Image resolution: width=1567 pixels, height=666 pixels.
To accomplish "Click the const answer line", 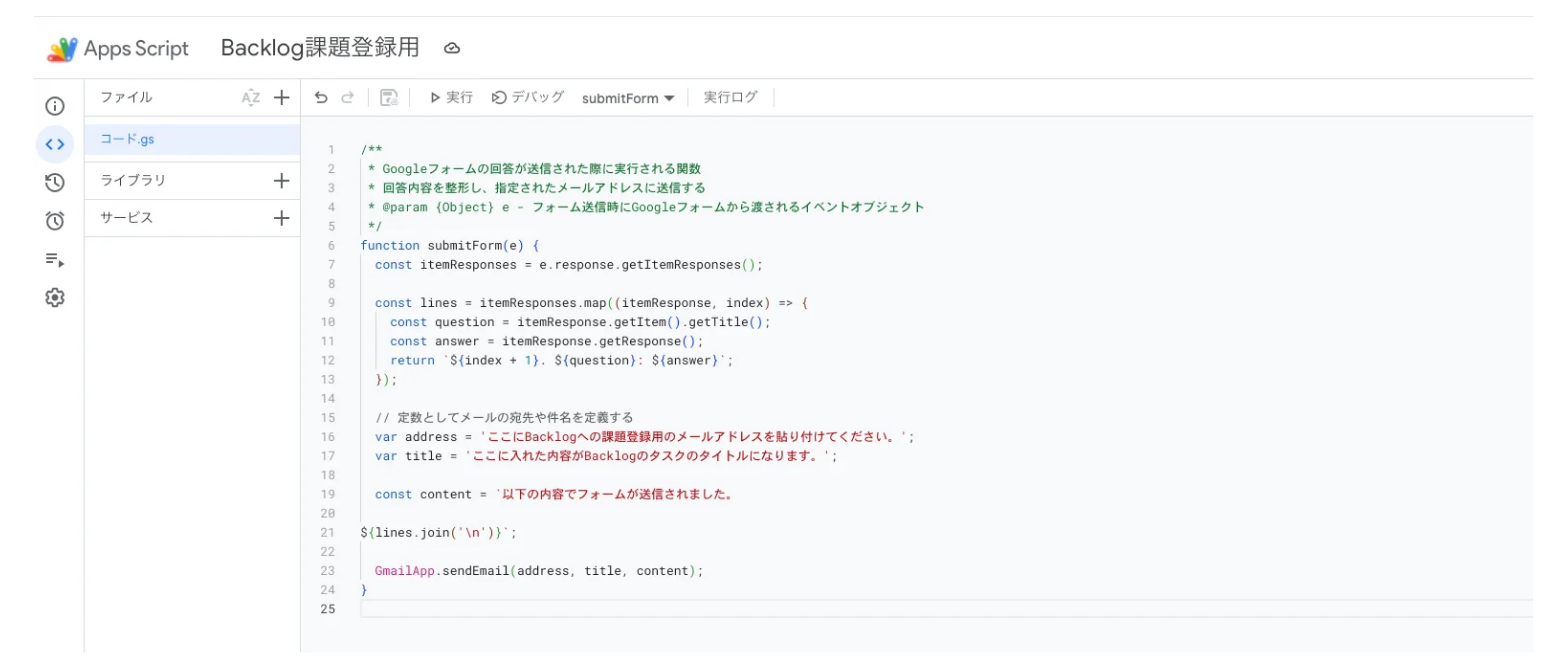I will click(547, 341).
